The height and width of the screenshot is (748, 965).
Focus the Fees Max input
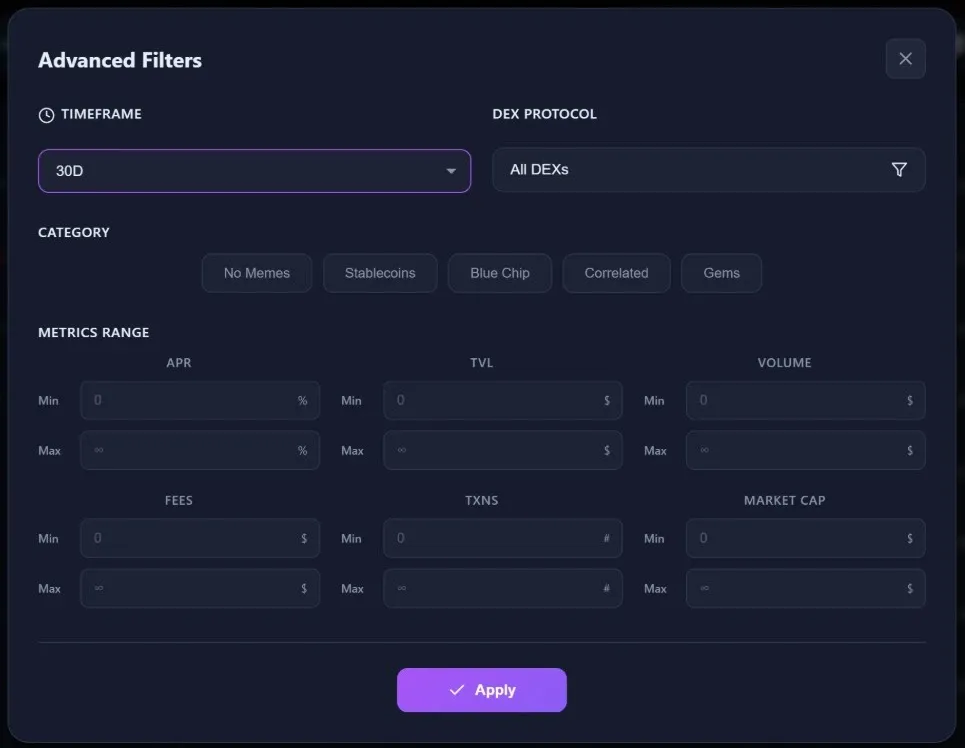point(200,588)
